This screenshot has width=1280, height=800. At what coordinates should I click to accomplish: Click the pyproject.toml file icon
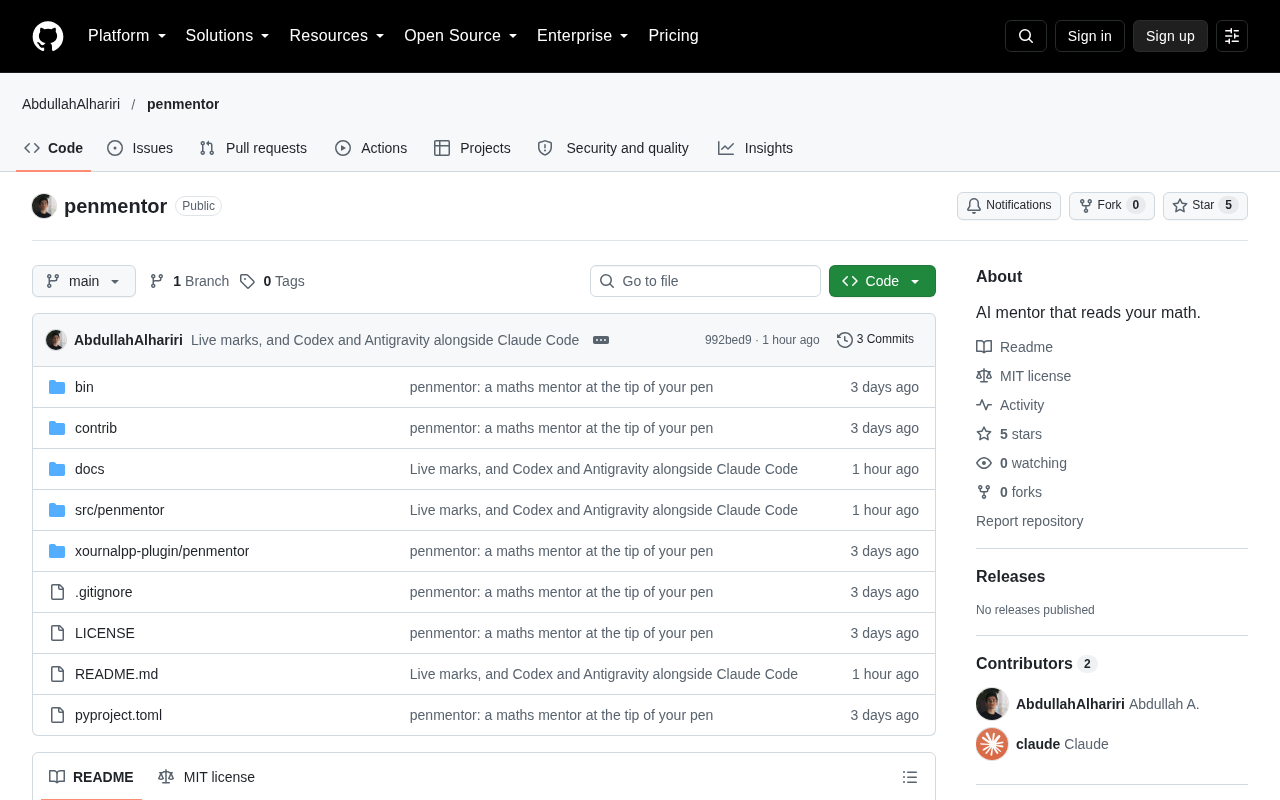tap(57, 715)
